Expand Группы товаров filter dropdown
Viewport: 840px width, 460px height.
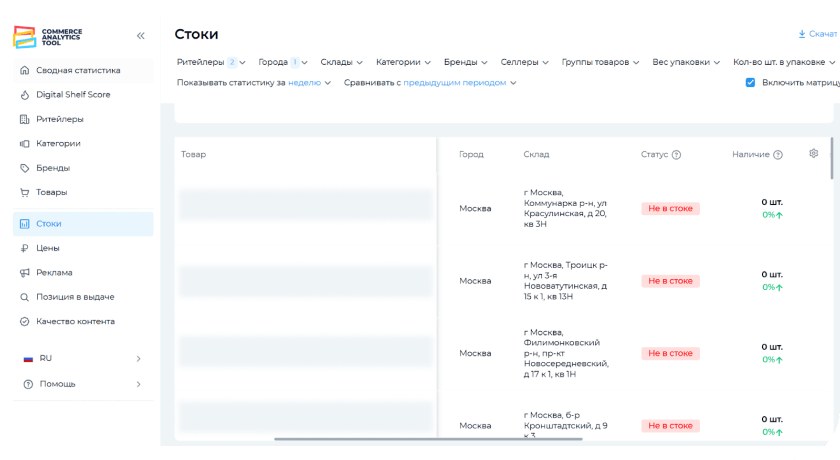[x=600, y=62]
